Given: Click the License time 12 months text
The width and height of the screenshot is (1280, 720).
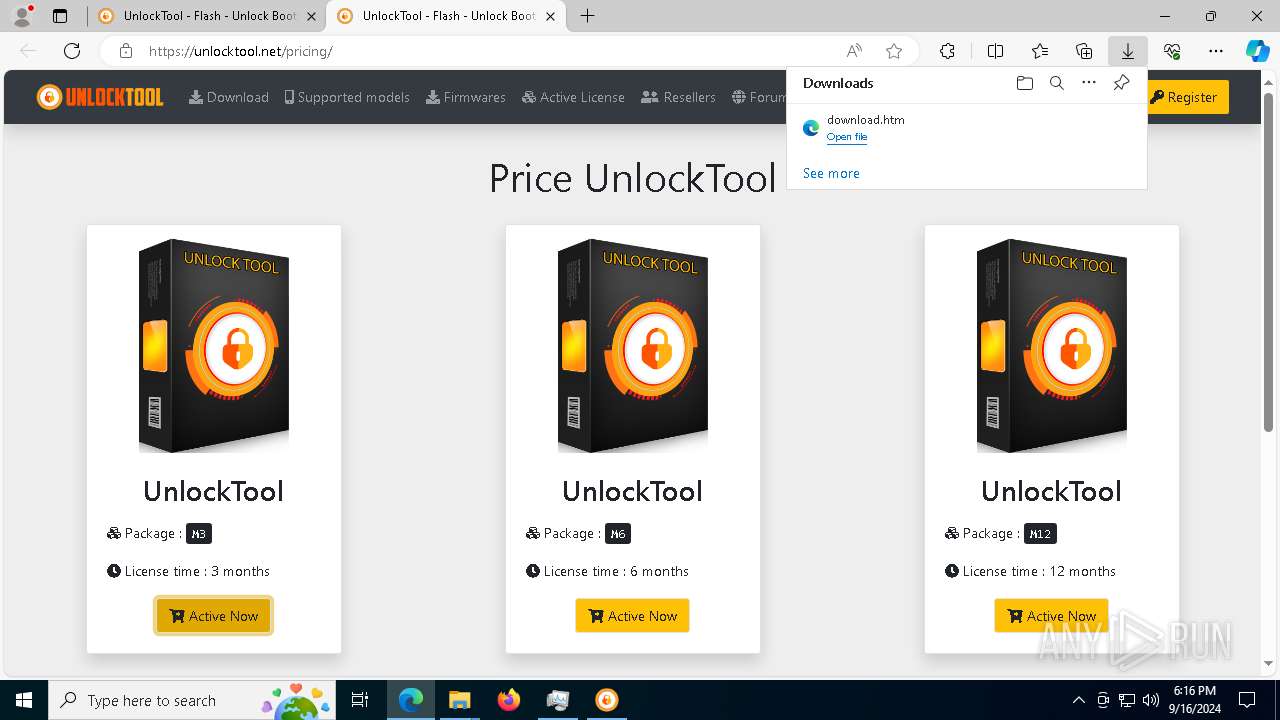Looking at the screenshot, I should click(1030, 571).
